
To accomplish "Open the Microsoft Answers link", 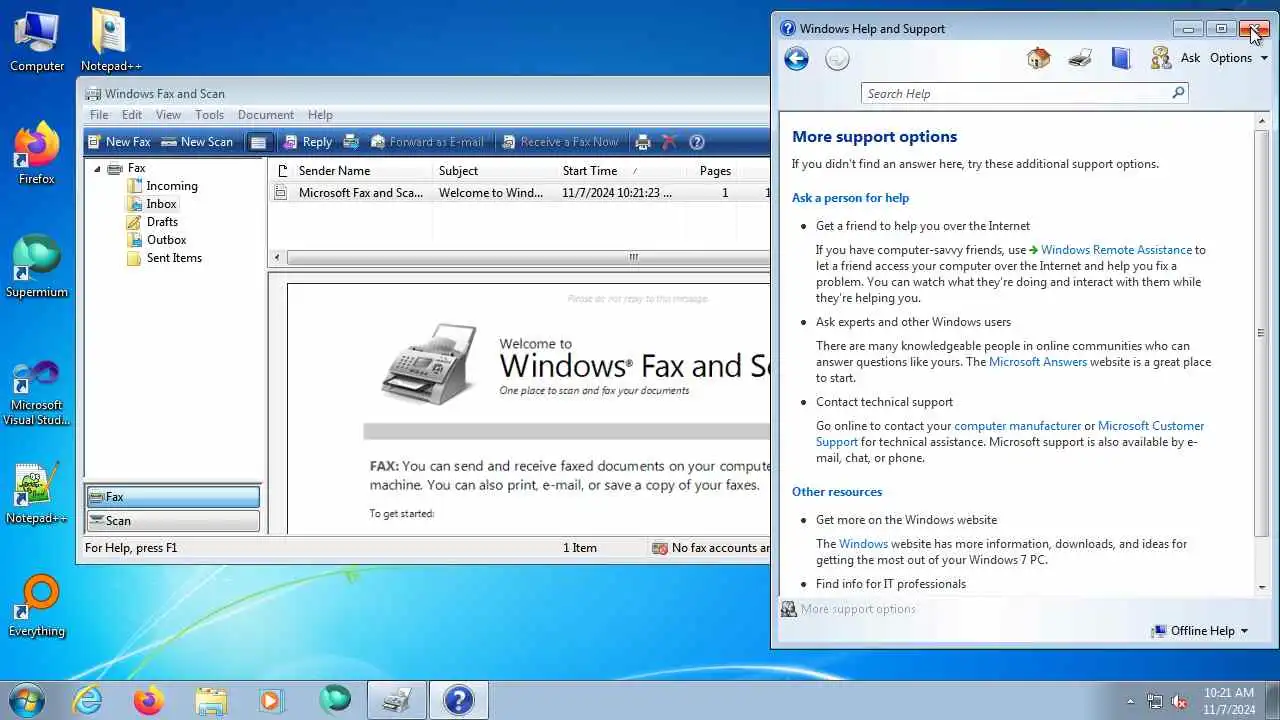I will click(1038, 362).
